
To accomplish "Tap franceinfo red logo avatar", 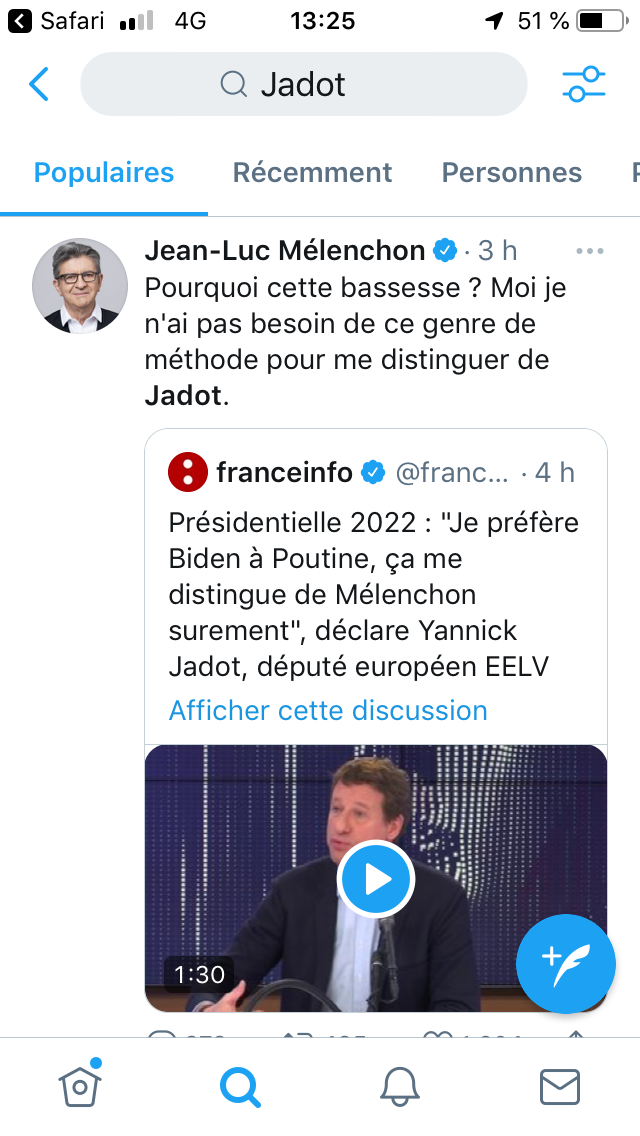I will point(187,472).
